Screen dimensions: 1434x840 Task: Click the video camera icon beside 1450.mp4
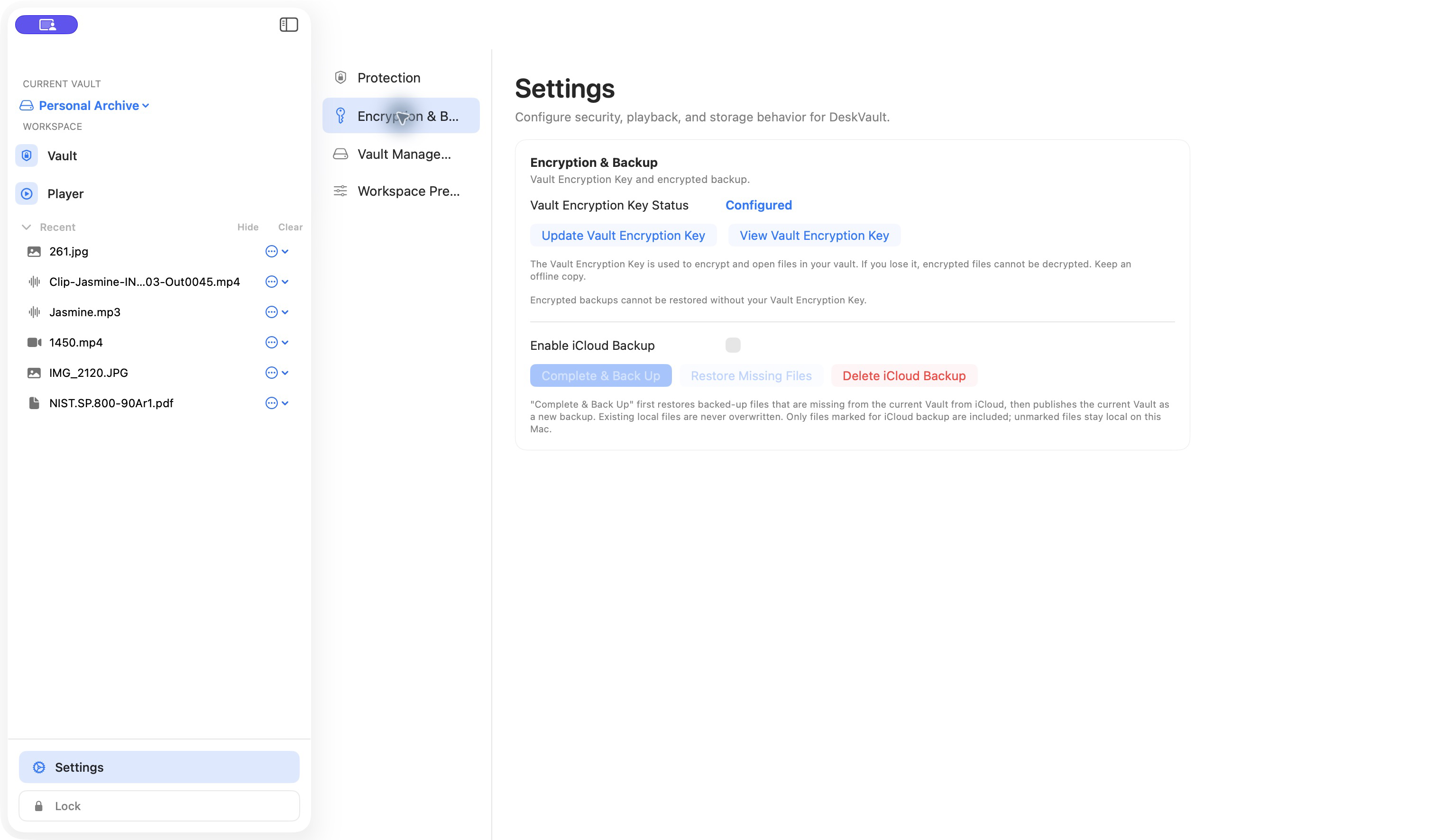(34, 342)
